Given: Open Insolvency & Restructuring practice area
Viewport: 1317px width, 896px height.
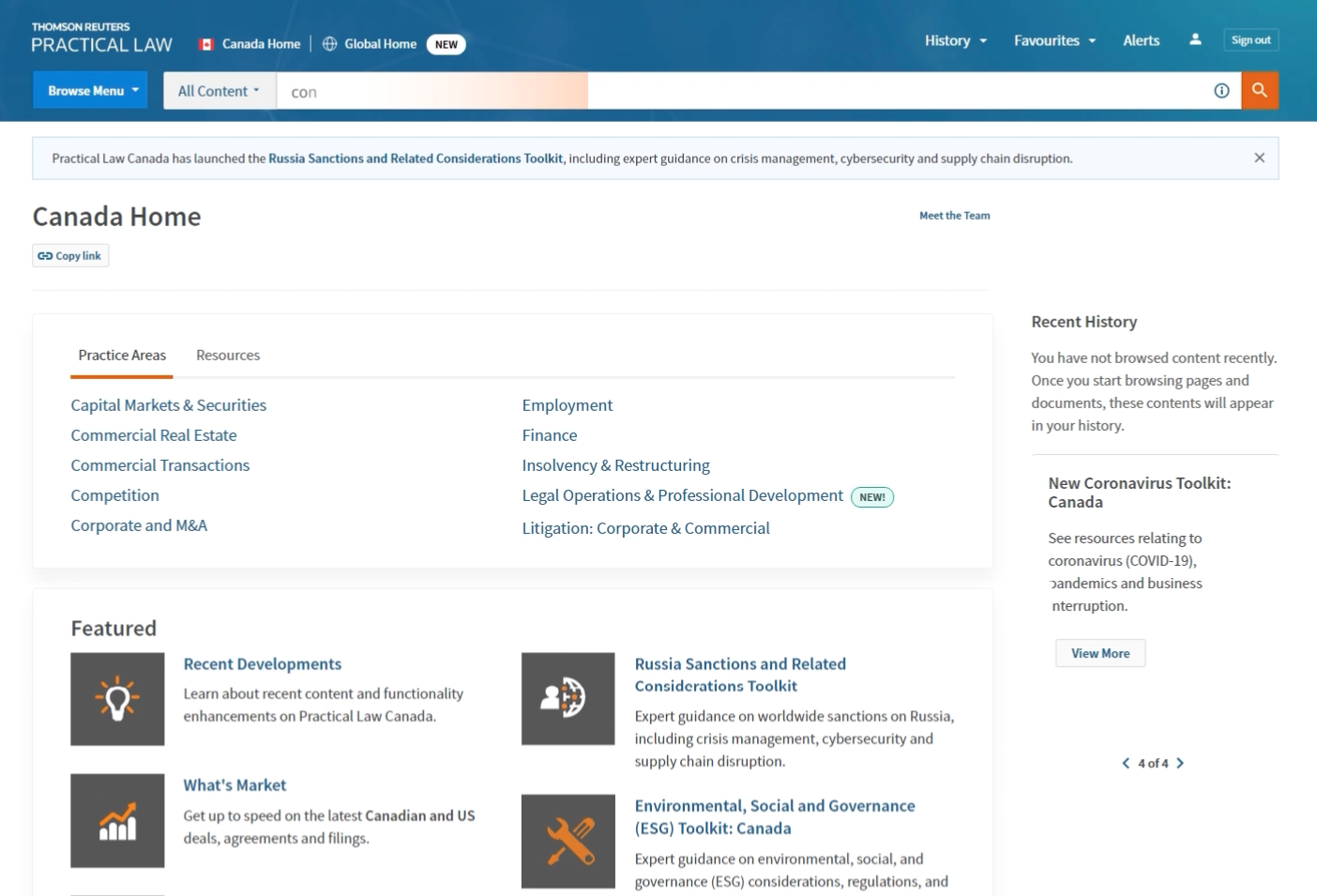Looking at the screenshot, I should point(616,465).
